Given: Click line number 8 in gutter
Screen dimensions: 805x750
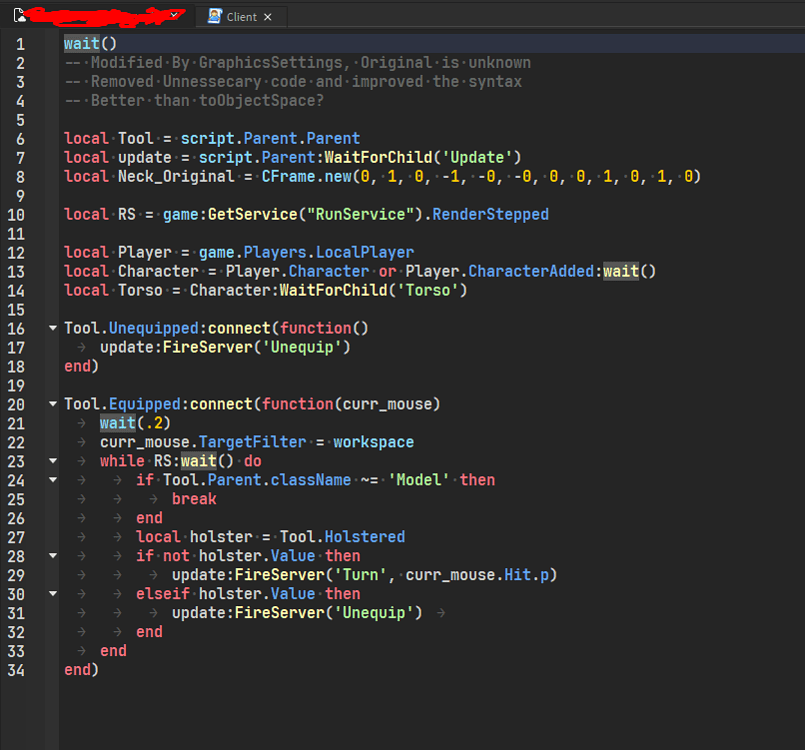Looking at the screenshot, I should [20, 177].
